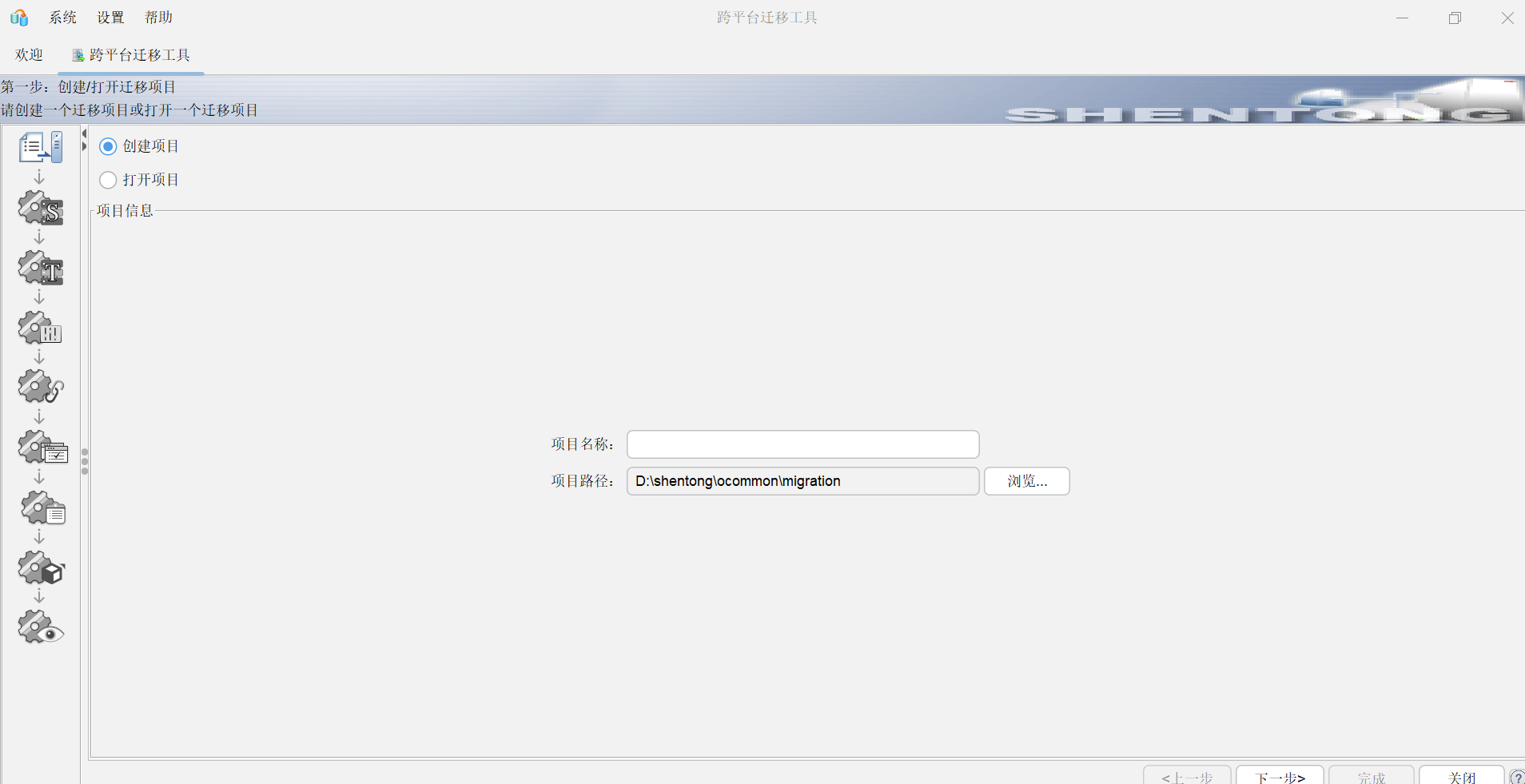Open the 系统 menu

tap(62, 18)
